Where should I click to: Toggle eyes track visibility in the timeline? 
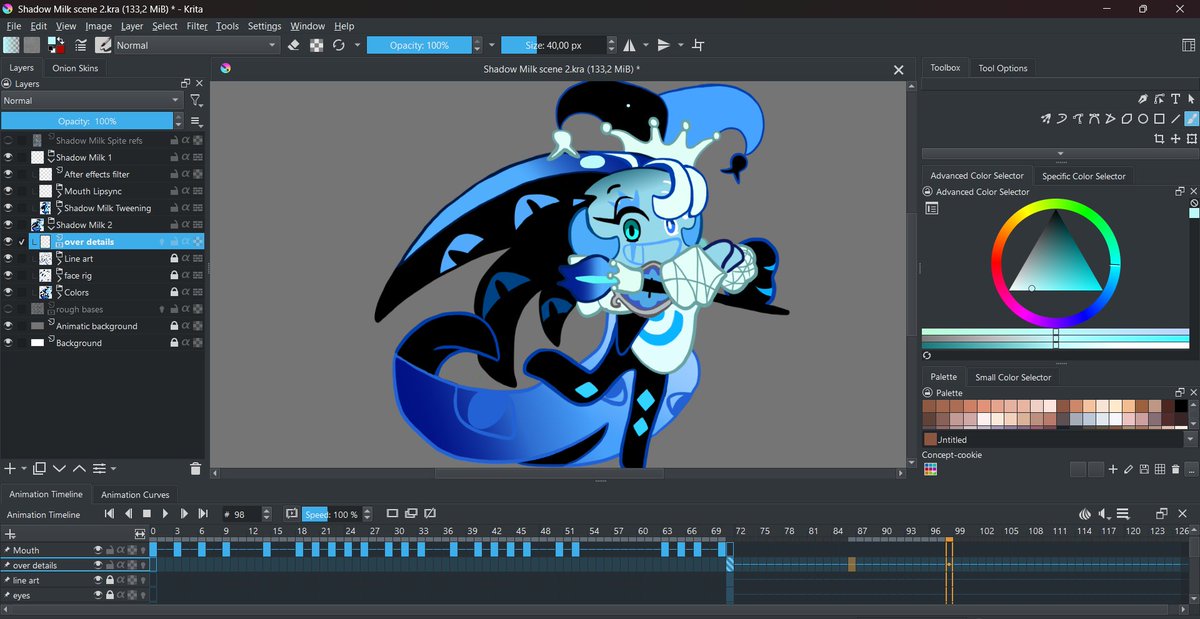98,595
